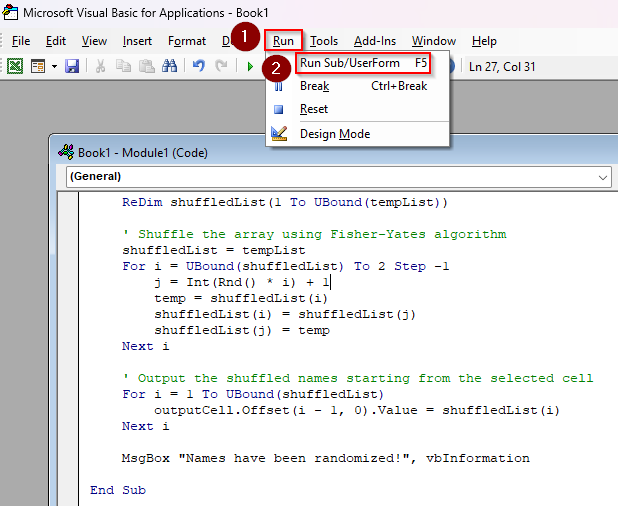Click the (General) combo box chevron

603,177
